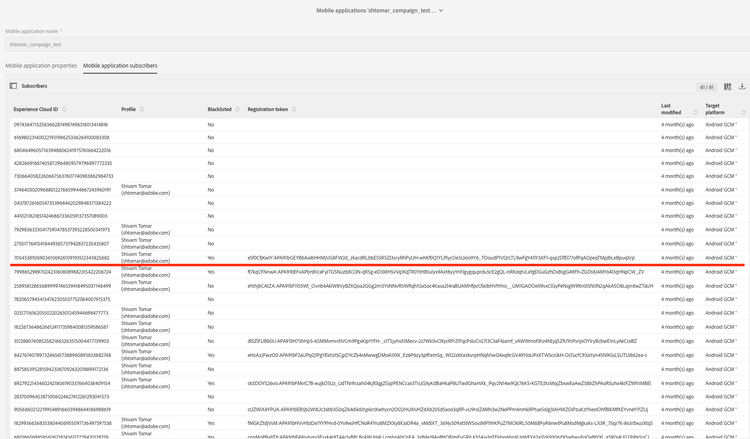The width and height of the screenshot is (750, 439).
Task: Click the Last modified header label
Action: pos(671,109)
